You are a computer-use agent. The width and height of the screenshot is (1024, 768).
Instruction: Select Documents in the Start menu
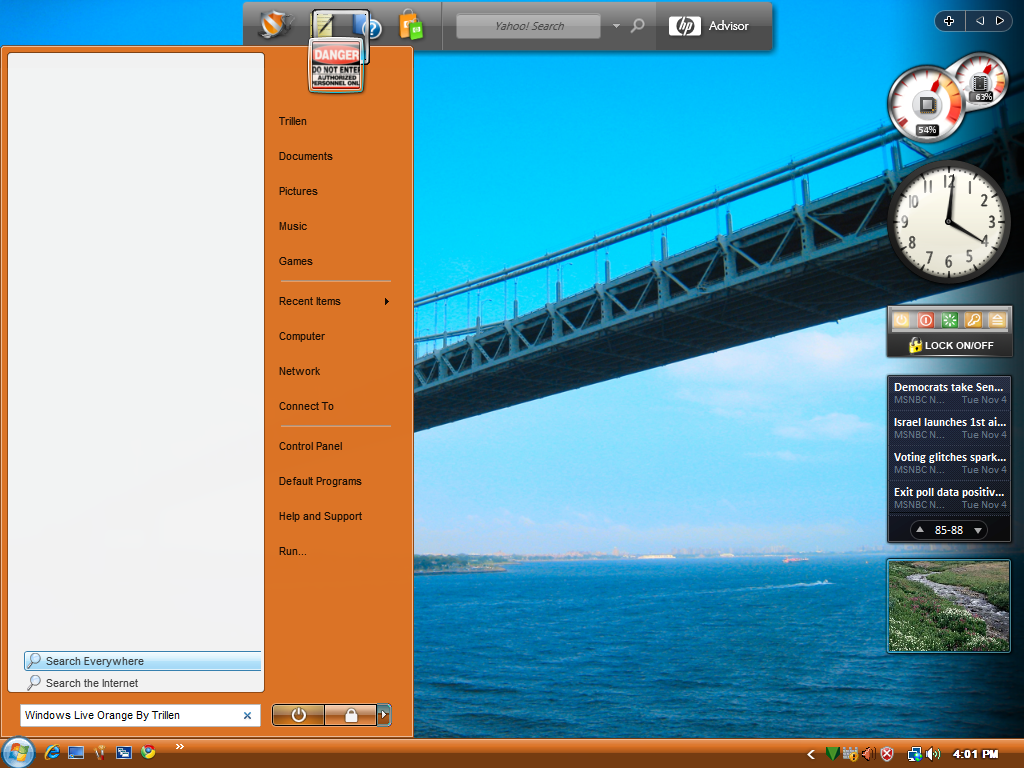pos(305,156)
